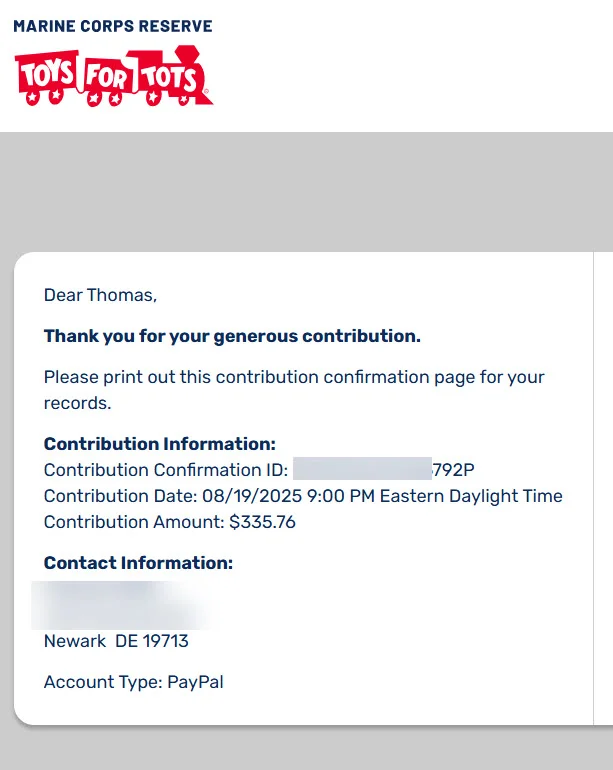Click the redacted confirmation ID box

coord(361,470)
